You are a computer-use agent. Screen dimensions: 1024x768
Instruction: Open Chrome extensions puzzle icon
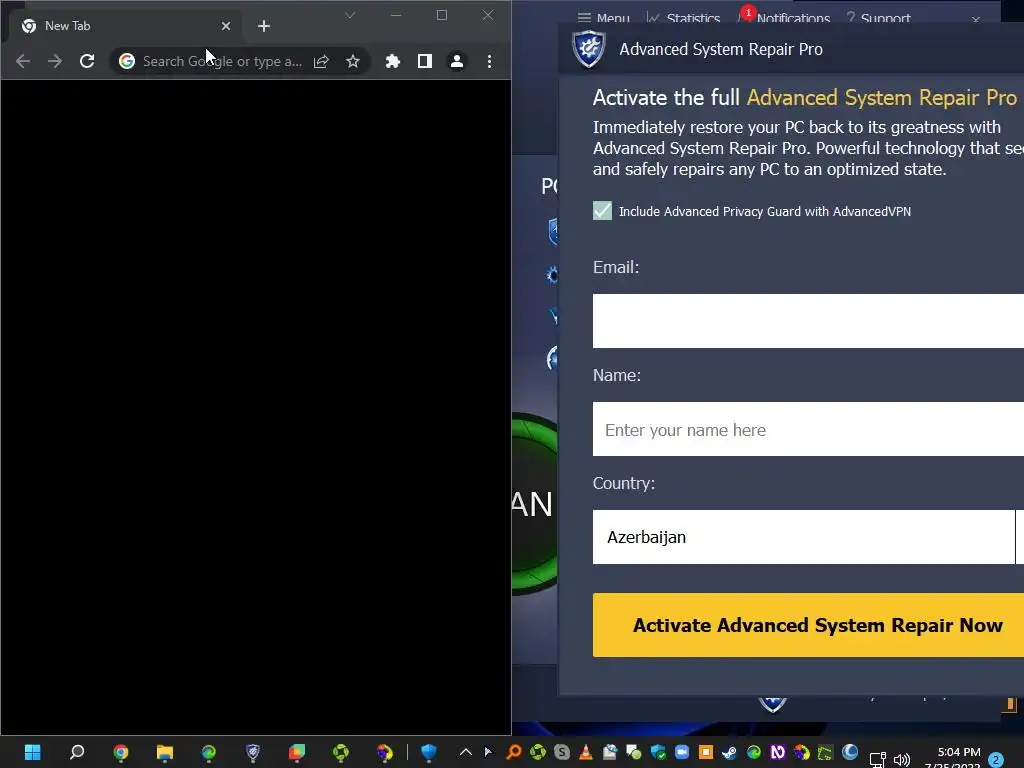392,61
